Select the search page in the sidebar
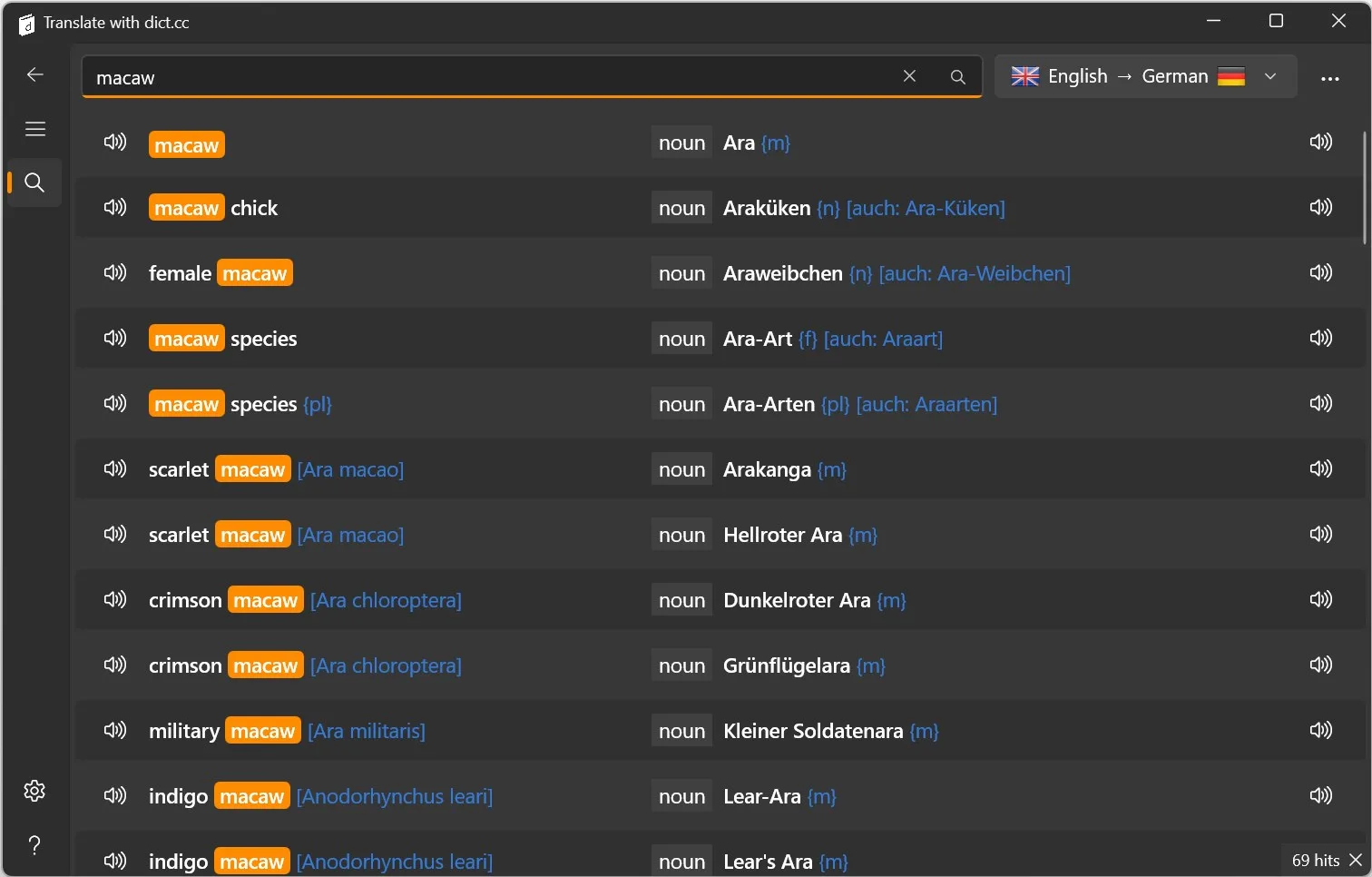Screen dimensions: 1372x877 pos(34,182)
